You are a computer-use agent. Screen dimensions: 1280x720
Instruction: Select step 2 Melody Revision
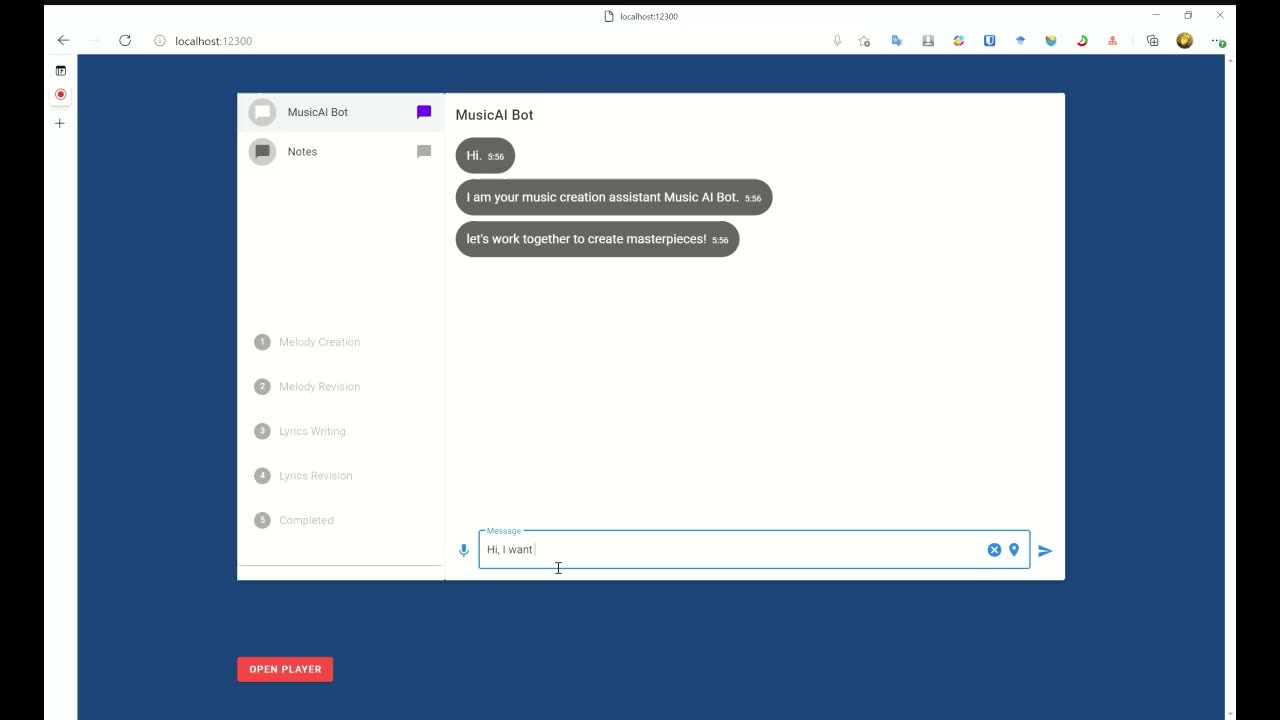[x=307, y=387]
